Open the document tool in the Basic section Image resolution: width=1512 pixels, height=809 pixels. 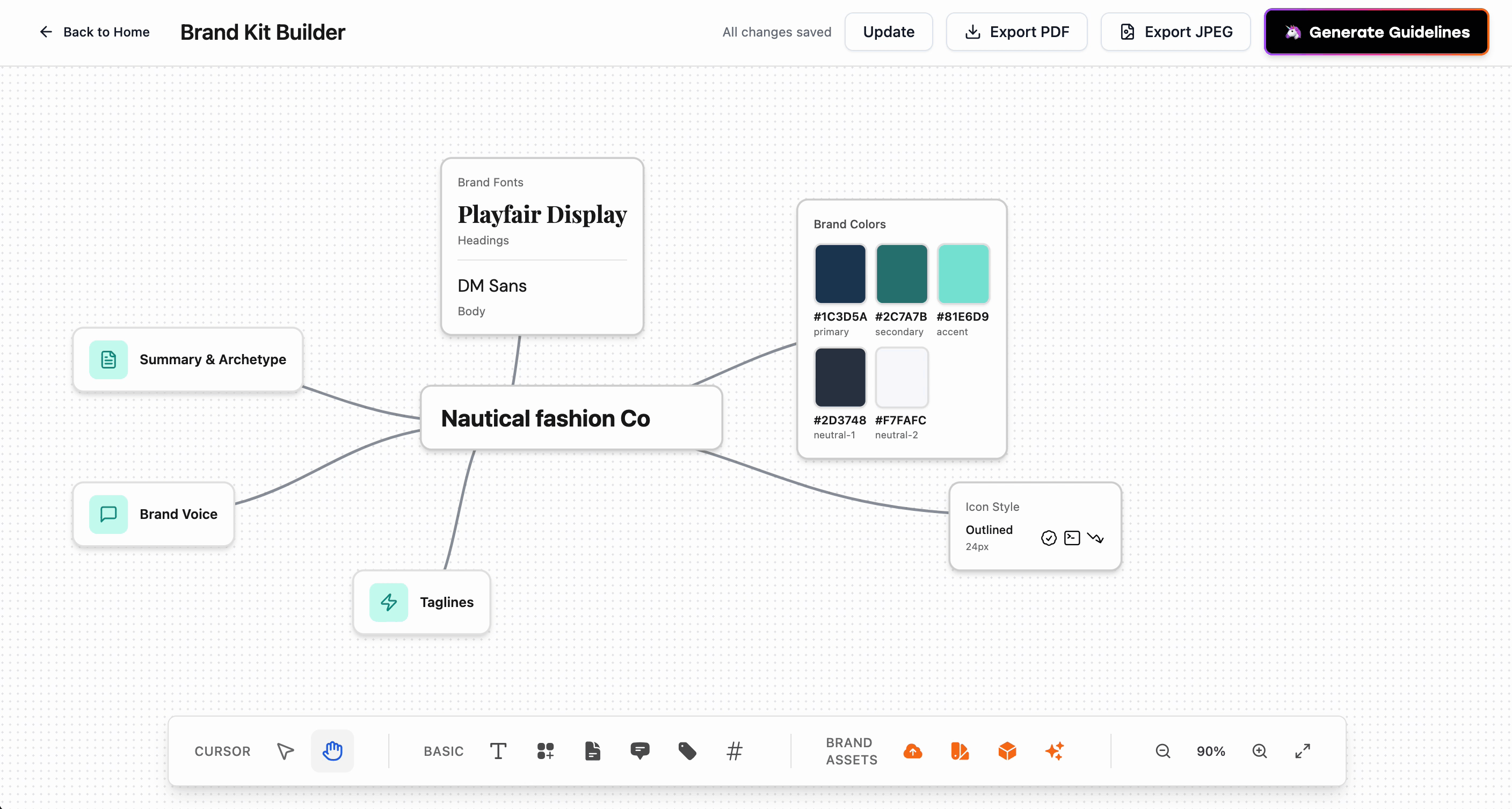pos(592,751)
